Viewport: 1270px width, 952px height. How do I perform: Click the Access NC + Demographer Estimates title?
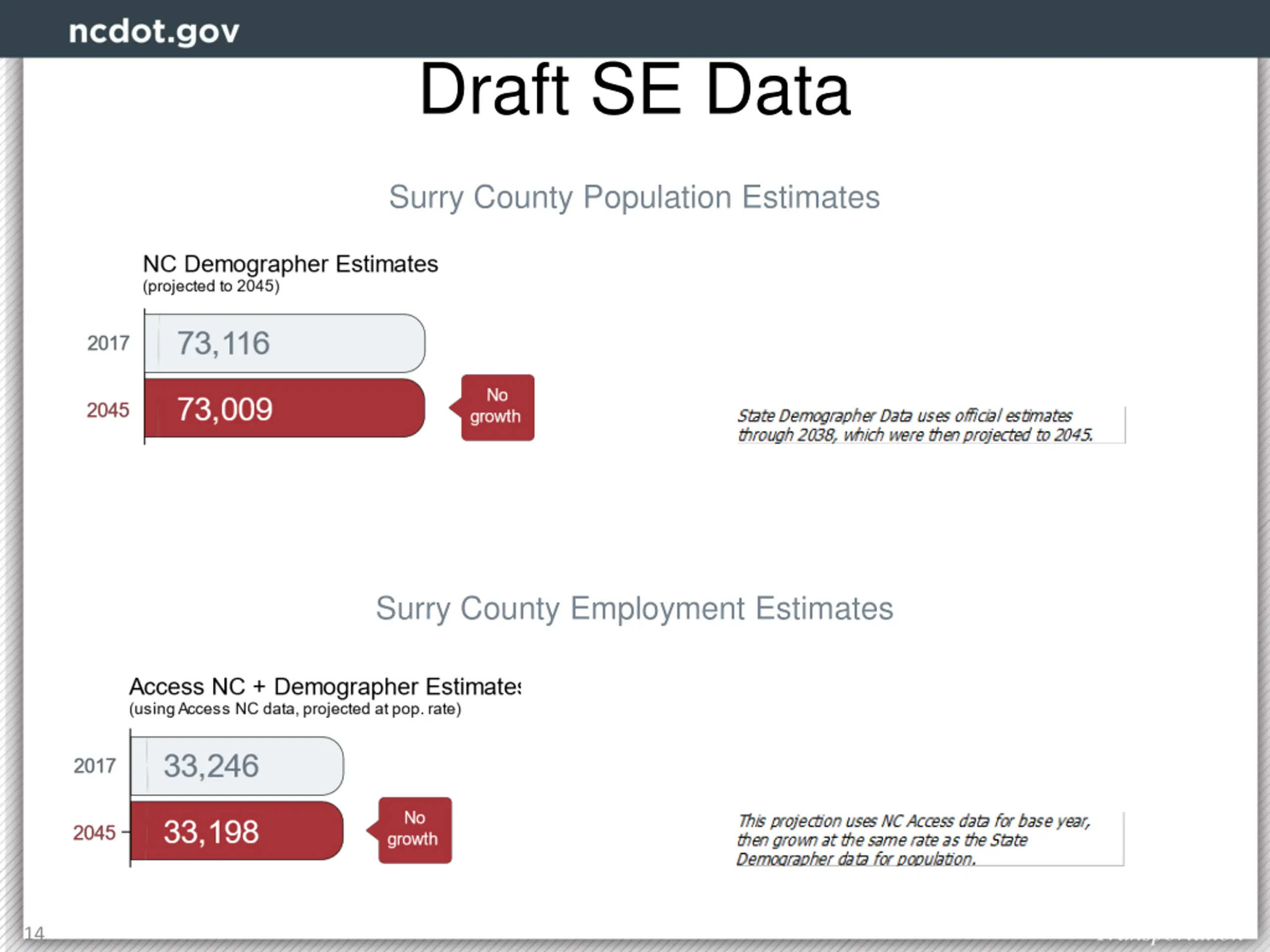tap(325, 687)
